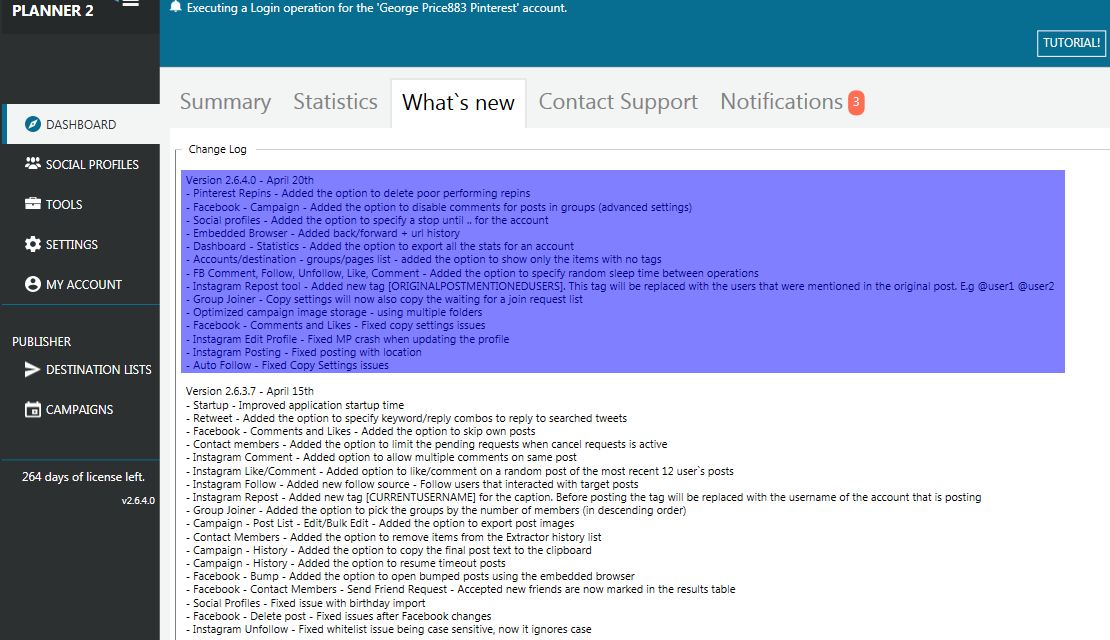View the Notifications tab
1110x640 pixels.
coord(781,102)
